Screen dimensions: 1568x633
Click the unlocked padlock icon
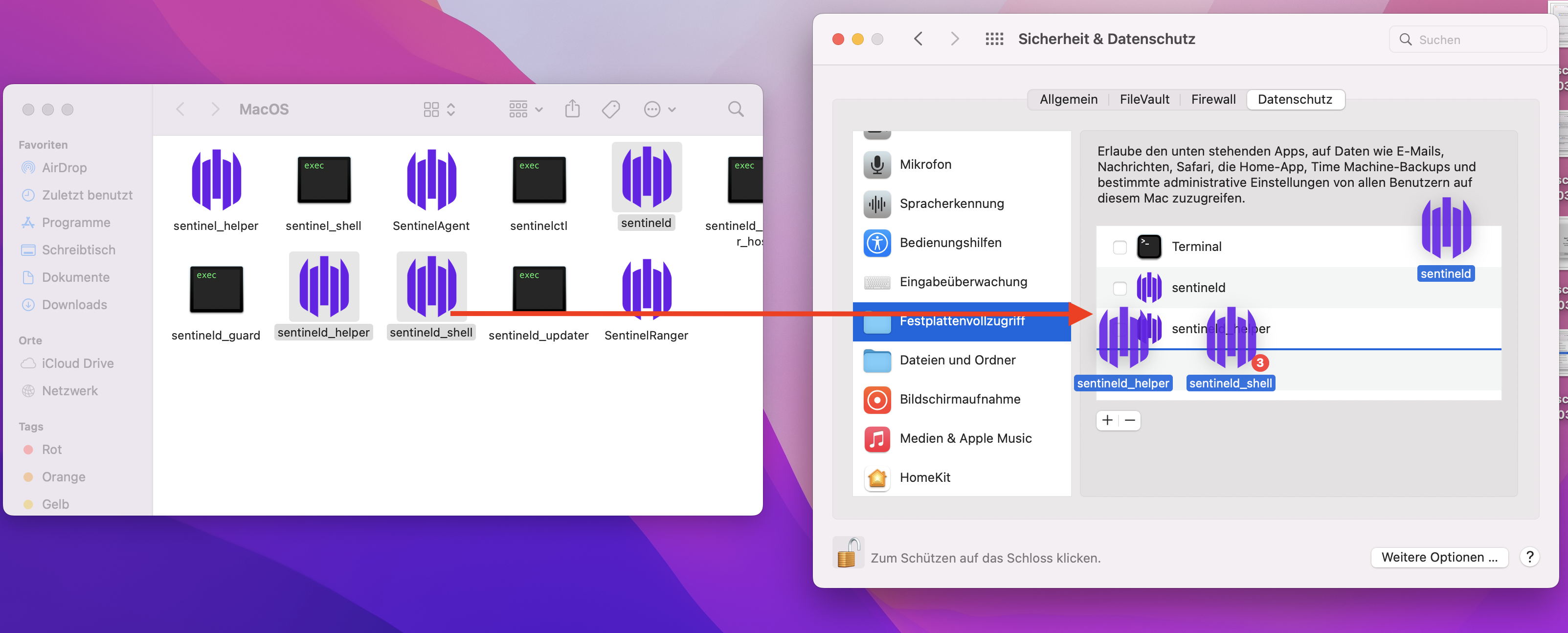[847, 553]
